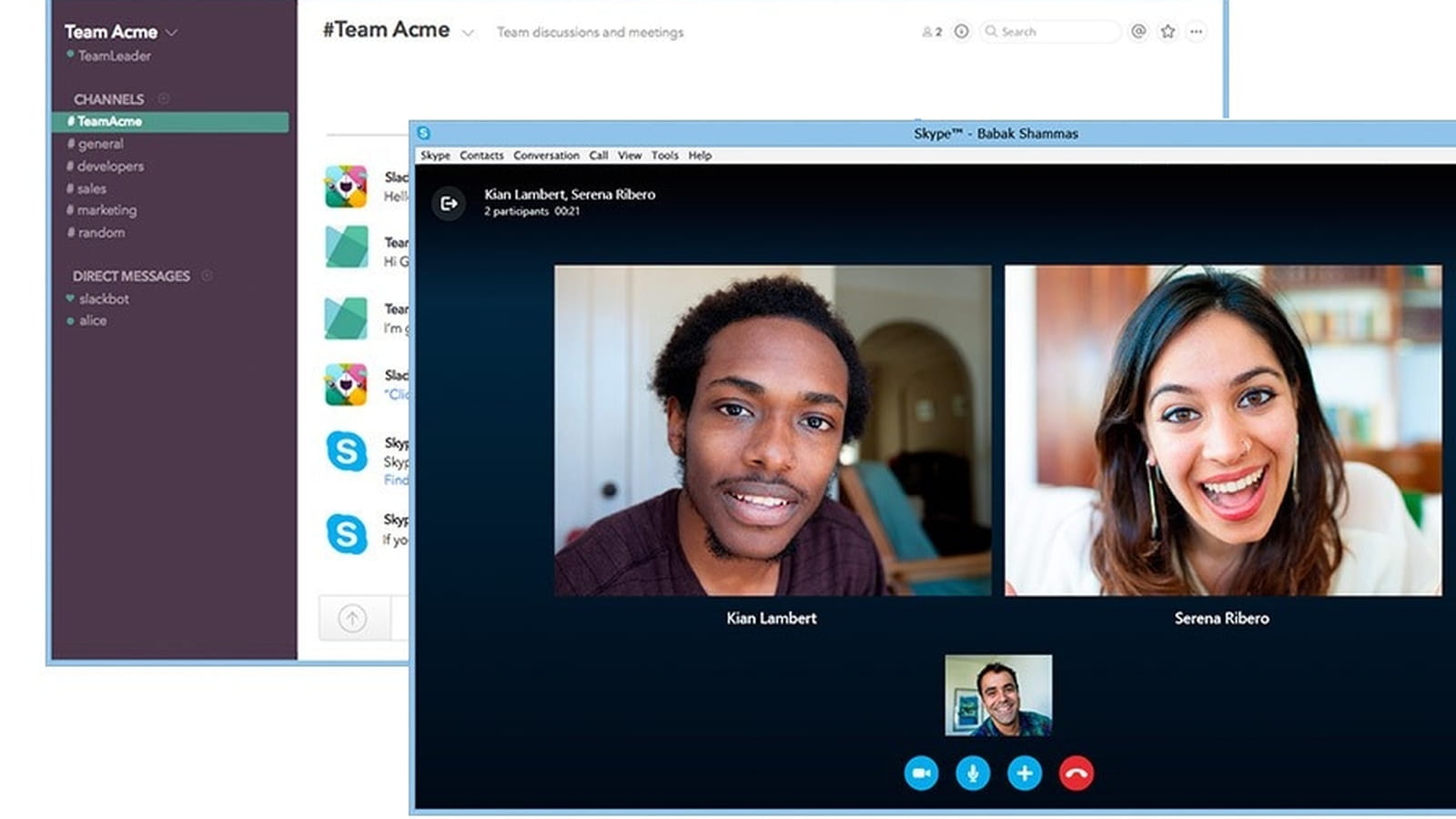
Task: Open the Skype menu
Action: [435, 156]
